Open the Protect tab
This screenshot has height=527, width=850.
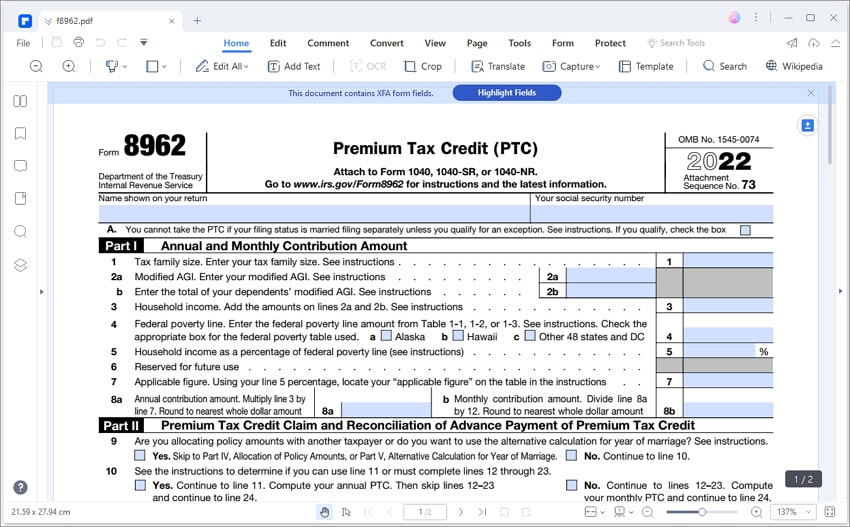pyautogui.click(x=610, y=43)
